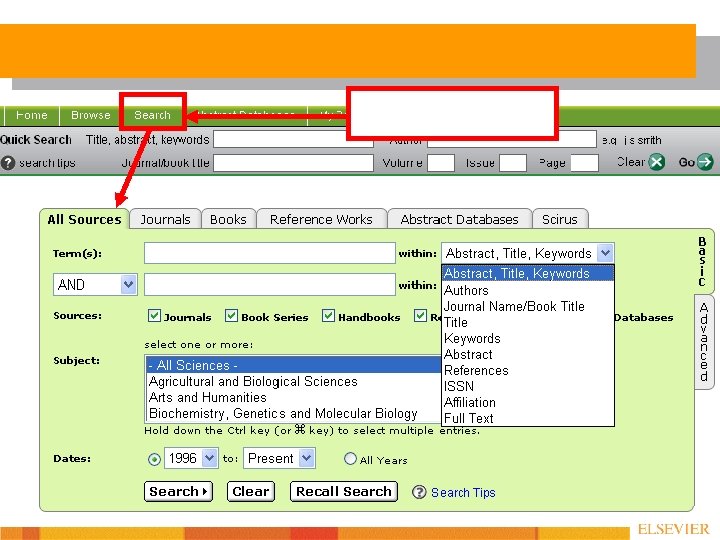Click the Go text in Quick Search
This screenshot has width=720, height=540.
[x=686, y=162]
